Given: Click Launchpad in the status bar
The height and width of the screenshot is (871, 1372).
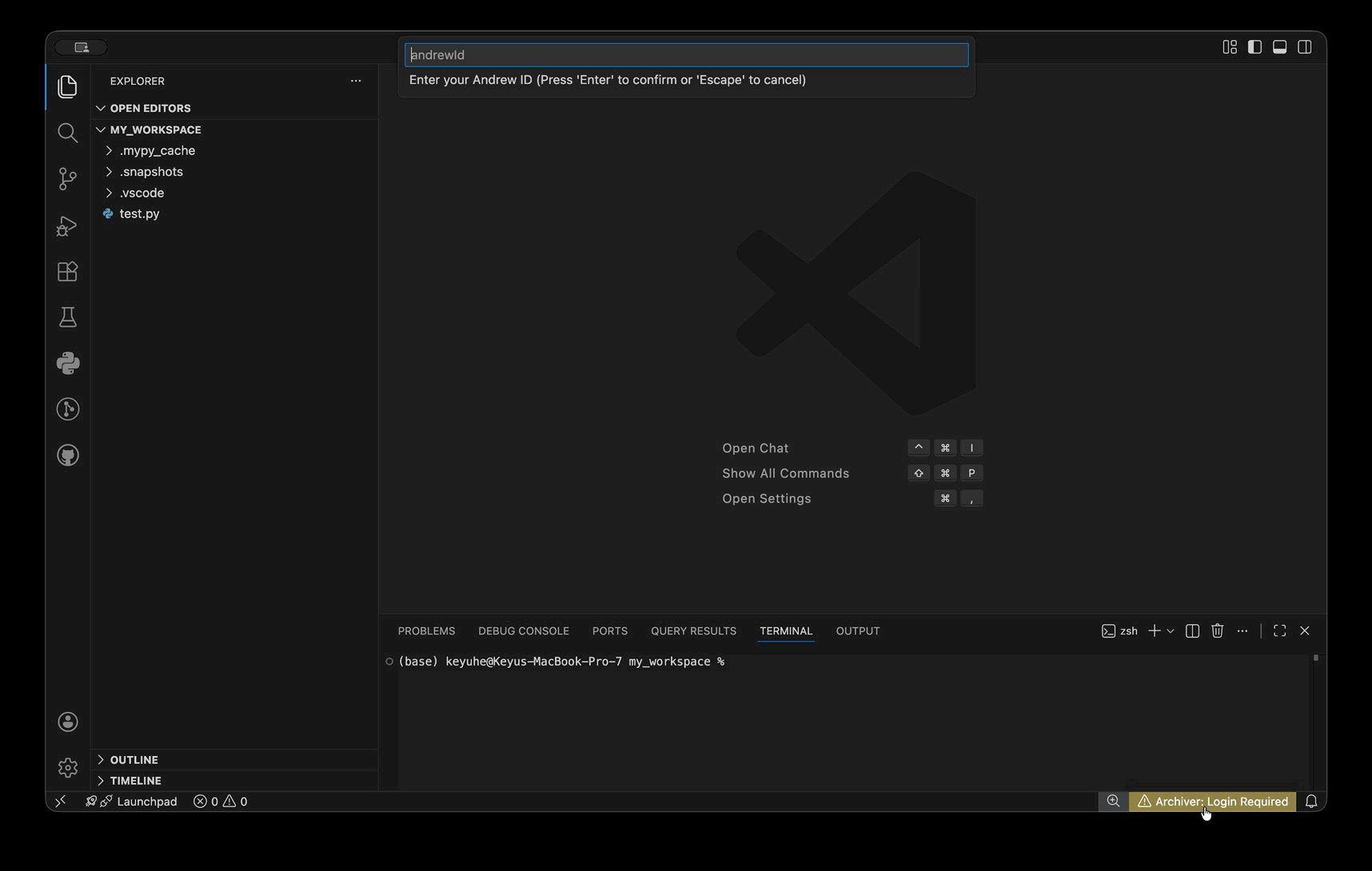Looking at the screenshot, I should (146, 801).
